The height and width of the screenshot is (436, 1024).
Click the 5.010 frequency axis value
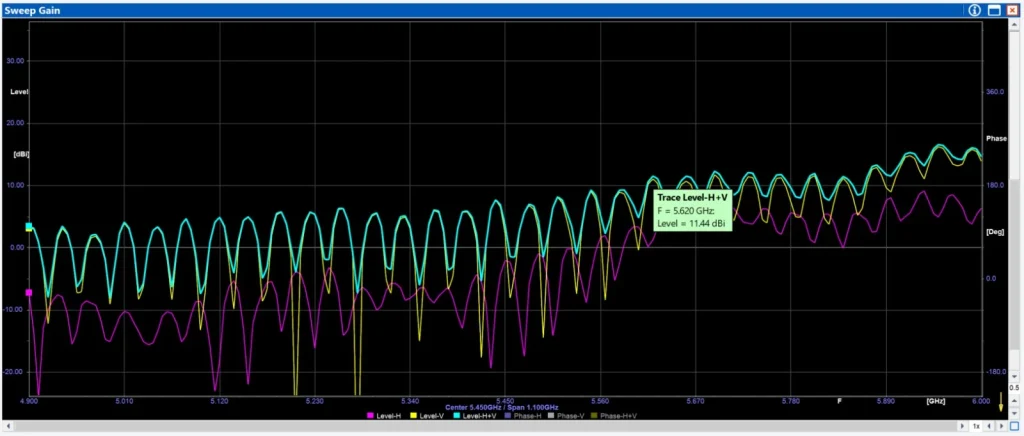click(x=124, y=401)
